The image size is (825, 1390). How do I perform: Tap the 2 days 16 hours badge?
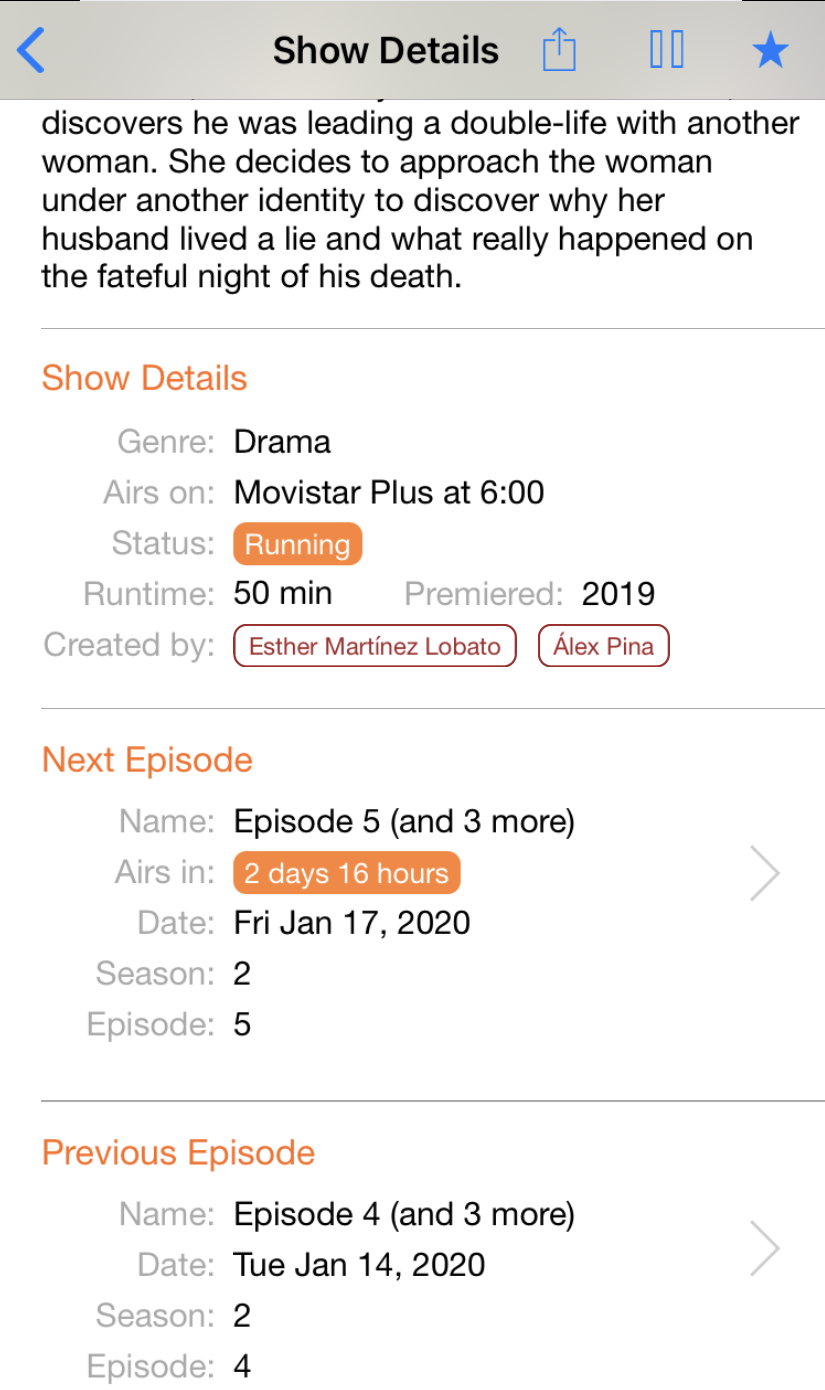(346, 873)
